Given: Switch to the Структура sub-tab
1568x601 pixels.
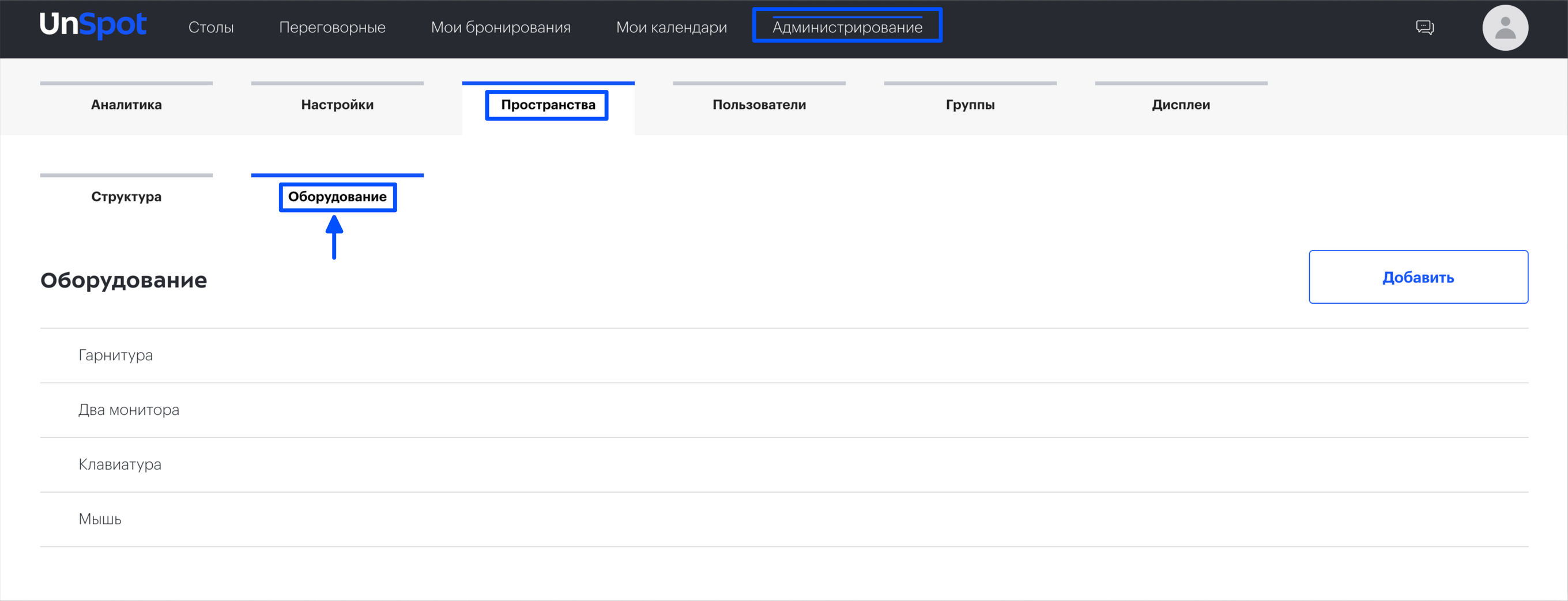Looking at the screenshot, I should tap(126, 196).
